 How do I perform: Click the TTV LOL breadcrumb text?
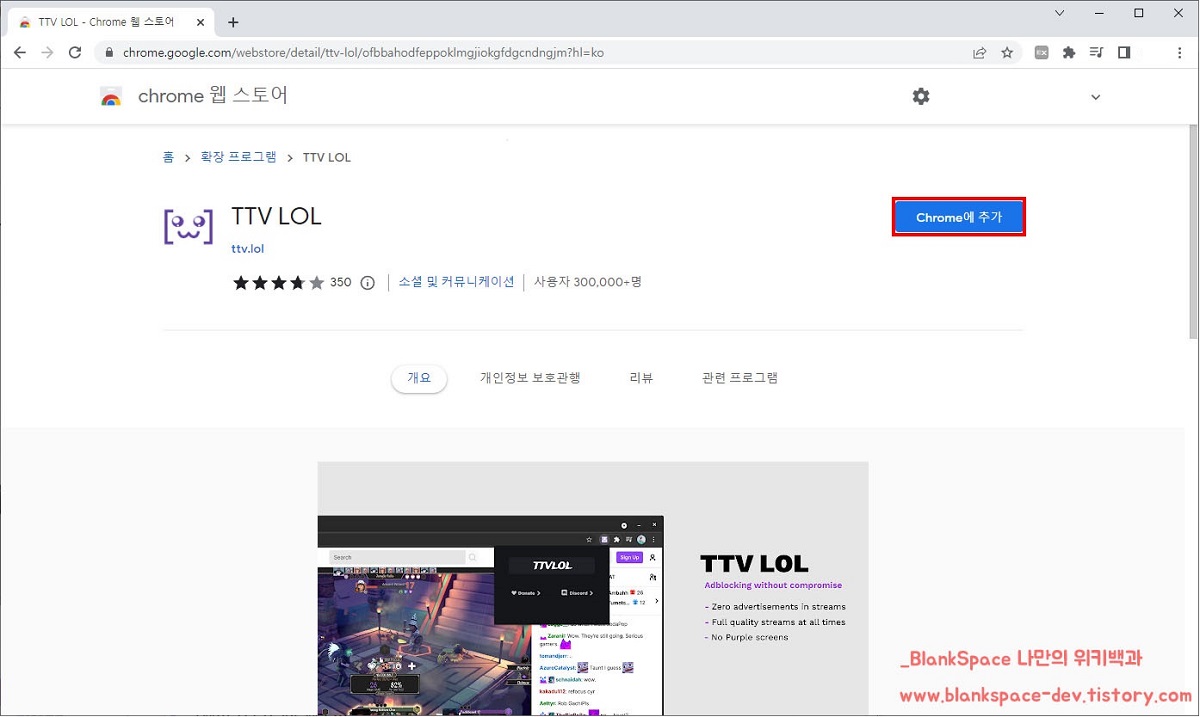point(327,158)
